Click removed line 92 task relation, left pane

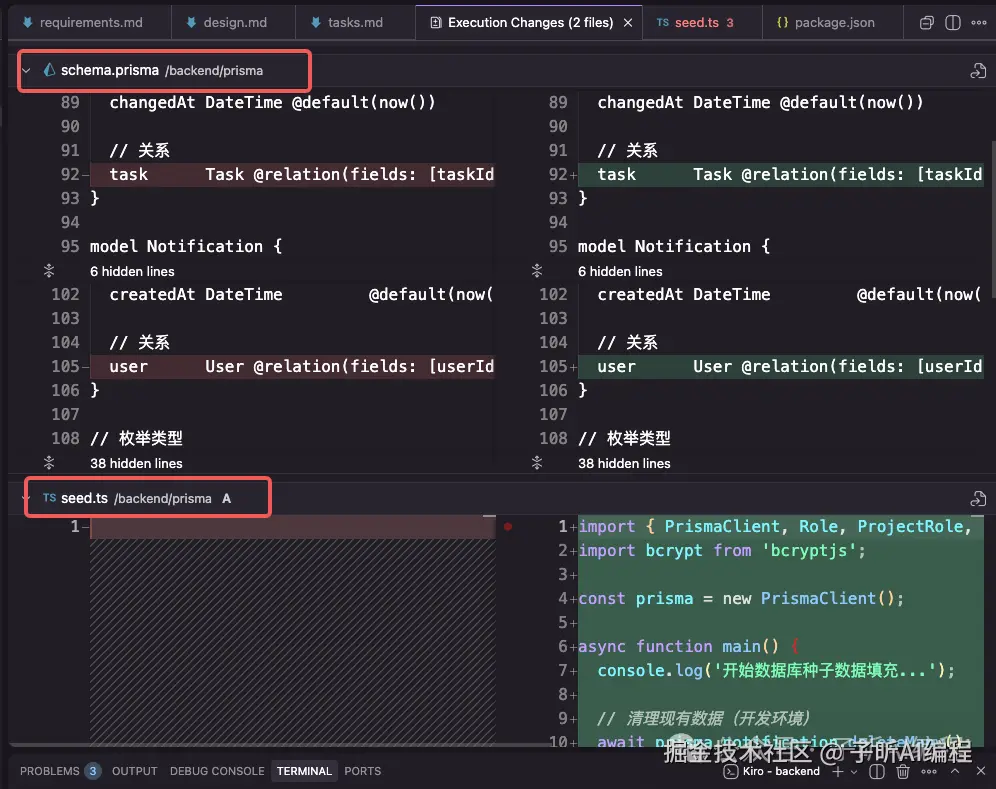pyautogui.click(x=292, y=174)
